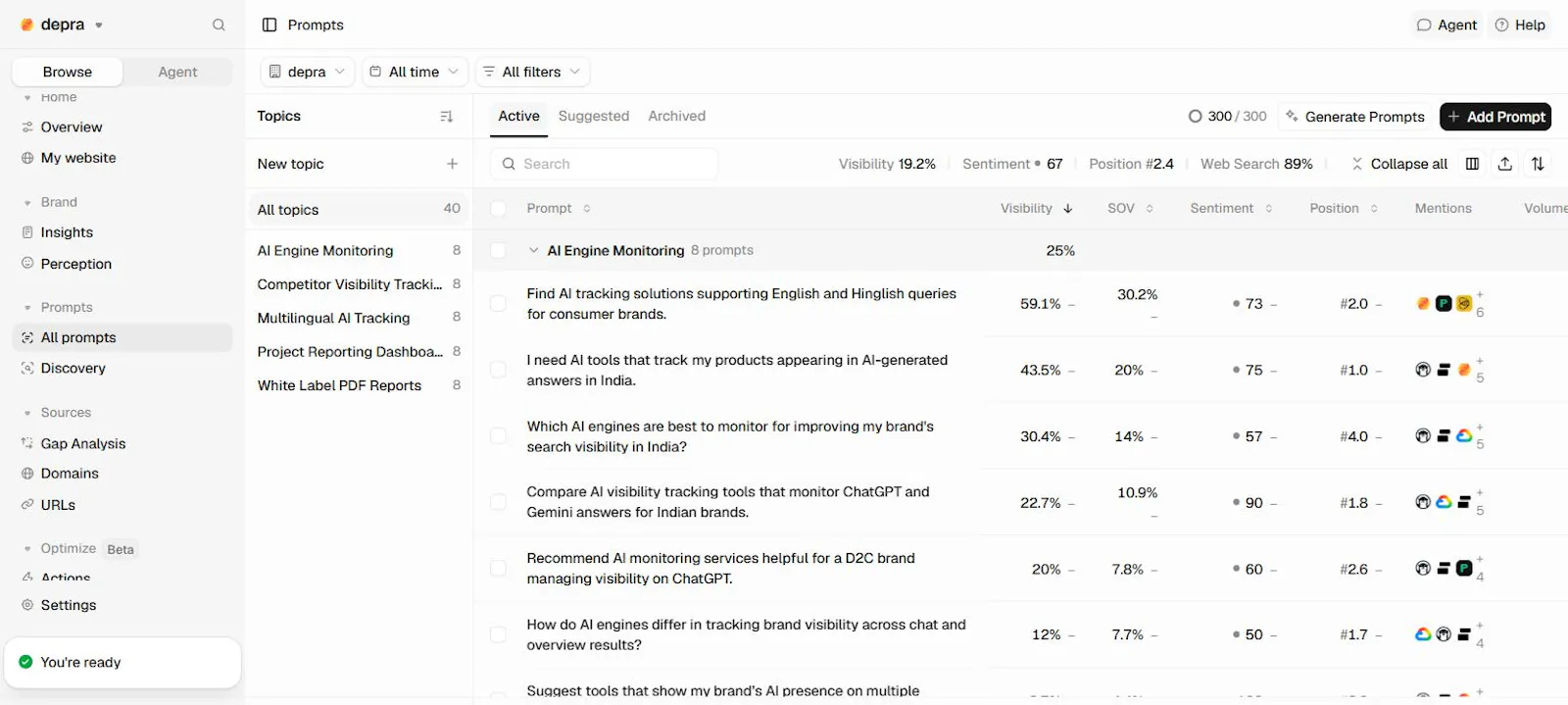
Task: Open the depra workspace switcher dropdown
Action: tap(63, 25)
